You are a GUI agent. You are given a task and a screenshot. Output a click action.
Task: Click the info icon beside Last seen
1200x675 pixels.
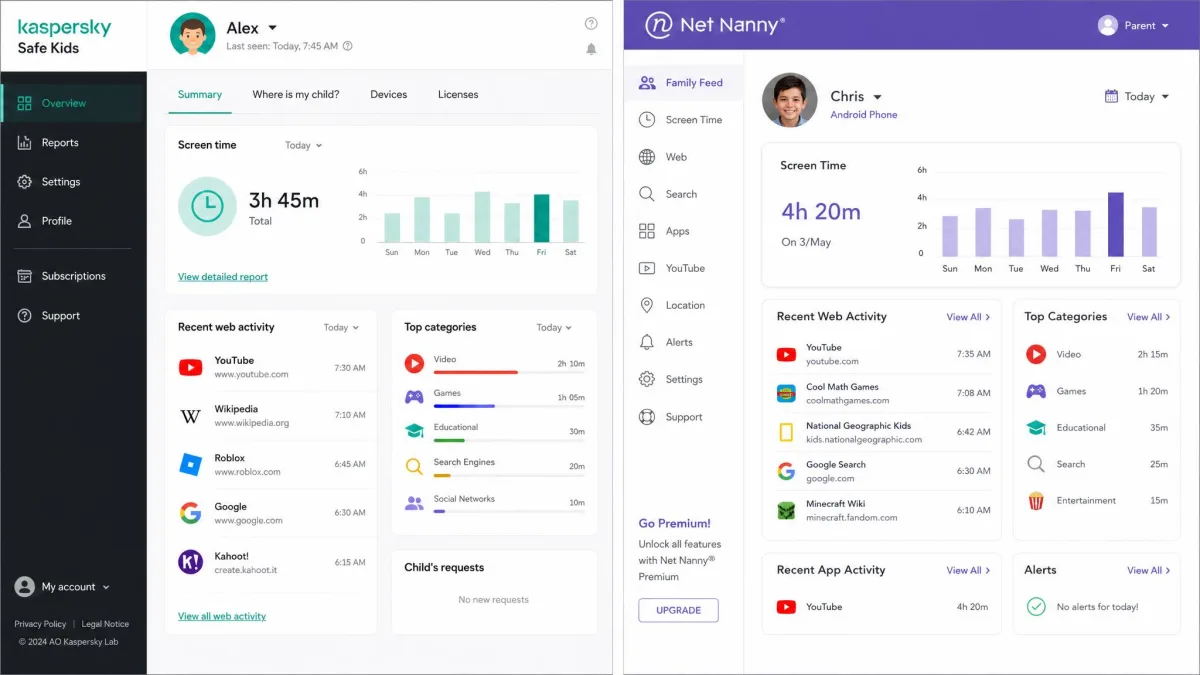pos(347,46)
